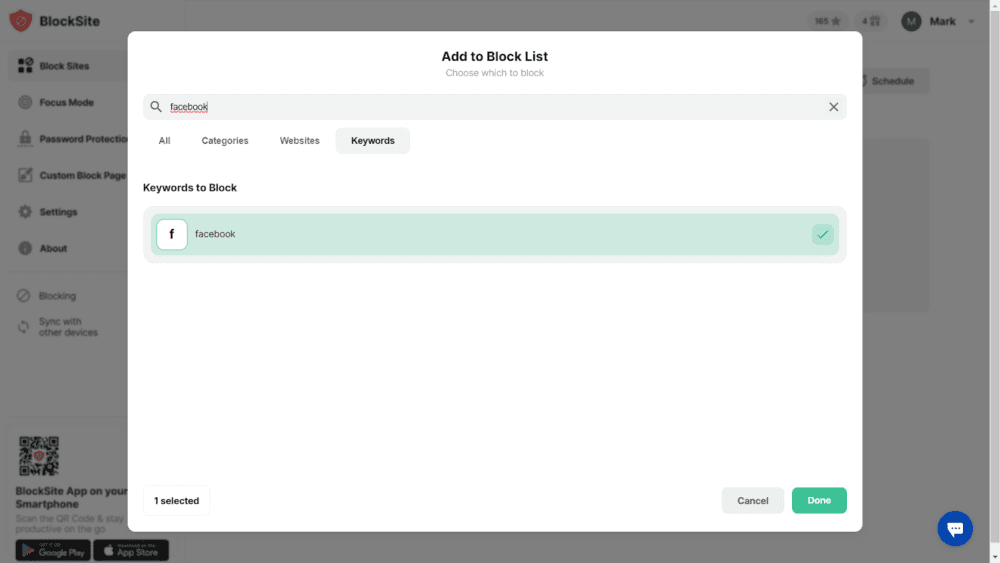Open the Websites tab

pyautogui.click(x=299, y=141)
